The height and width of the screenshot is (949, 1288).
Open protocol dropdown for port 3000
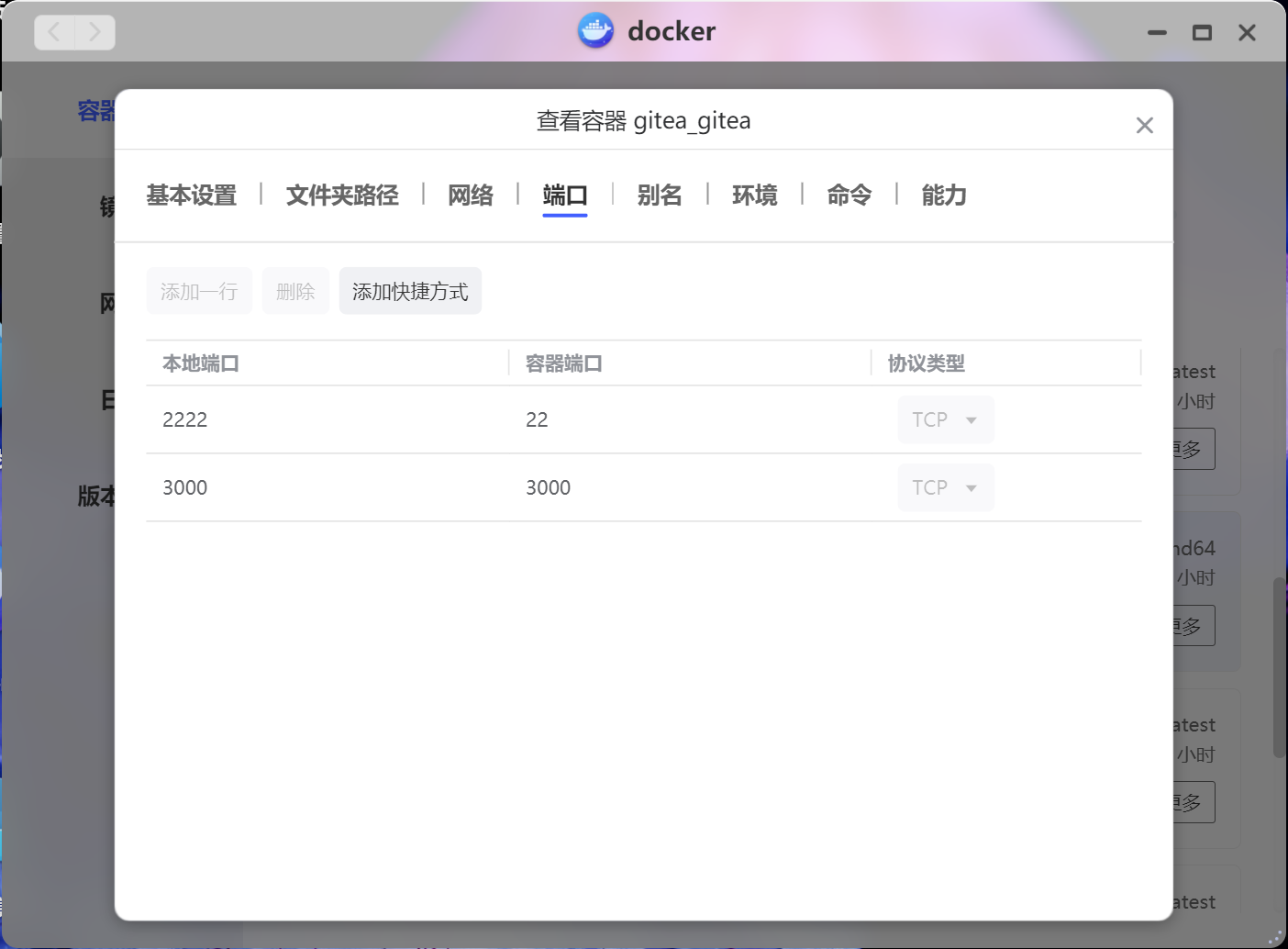[945, 488]
